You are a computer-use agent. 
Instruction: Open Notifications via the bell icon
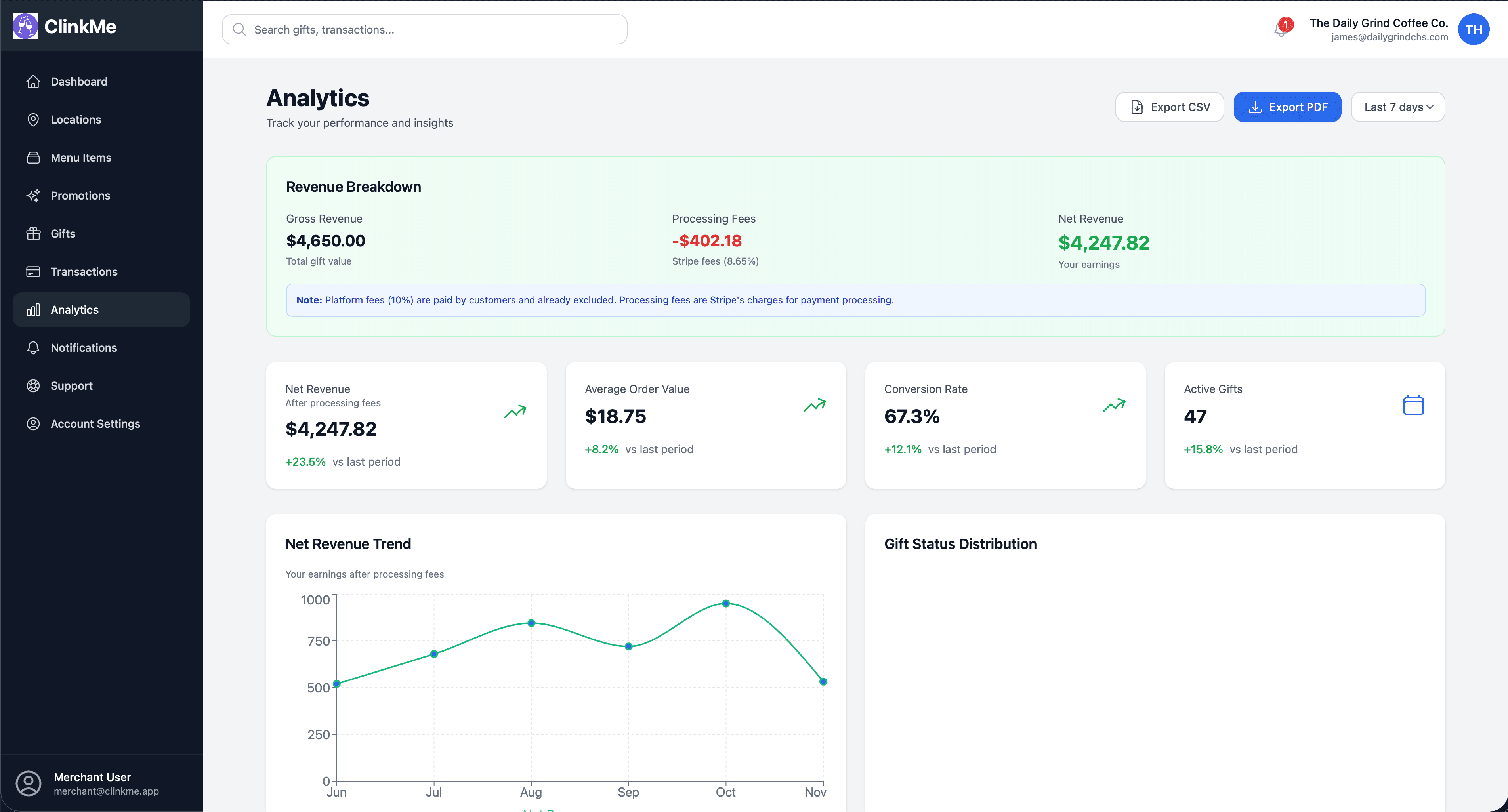click(x=33, y=347)
